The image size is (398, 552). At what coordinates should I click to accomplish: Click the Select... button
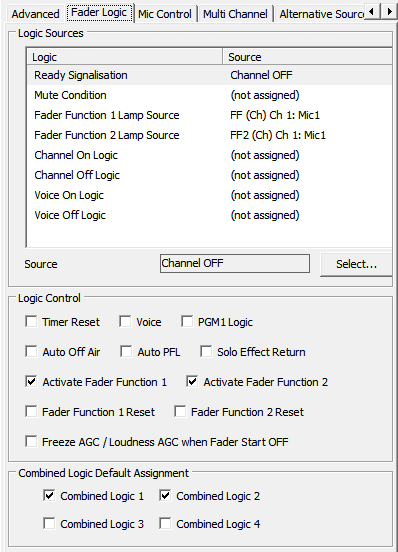(356, 264)
